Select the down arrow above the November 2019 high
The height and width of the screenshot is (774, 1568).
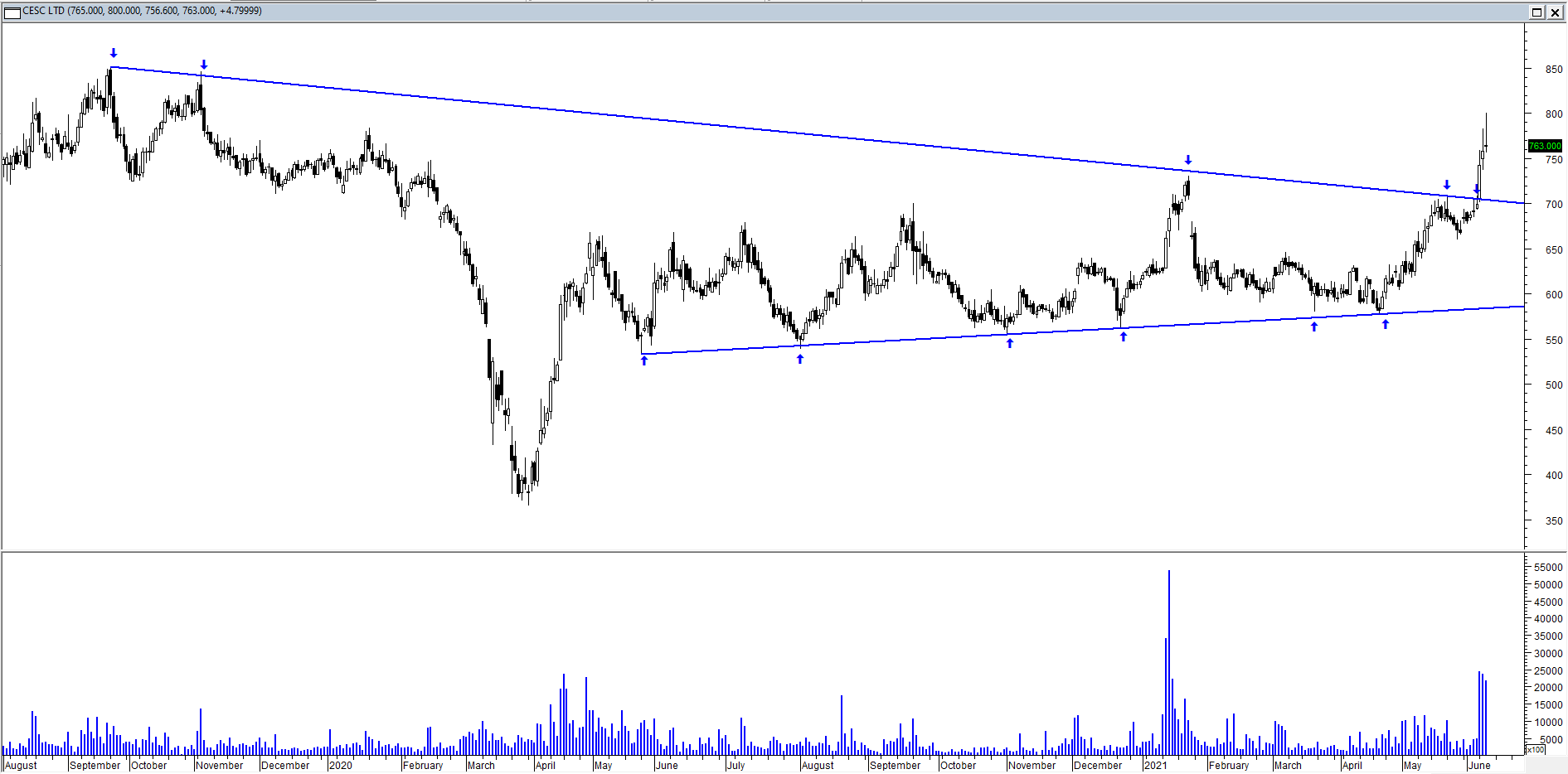point(204,65)
